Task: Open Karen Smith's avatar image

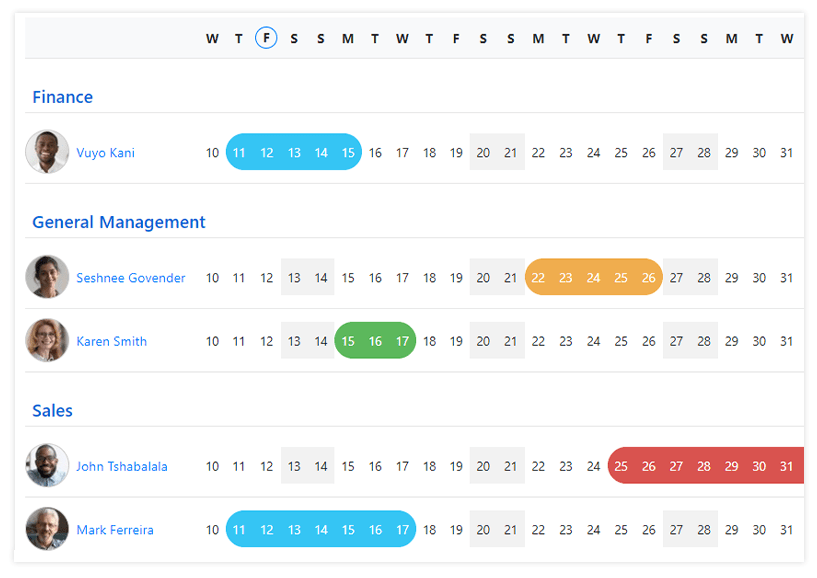Action: click(47, 341)
